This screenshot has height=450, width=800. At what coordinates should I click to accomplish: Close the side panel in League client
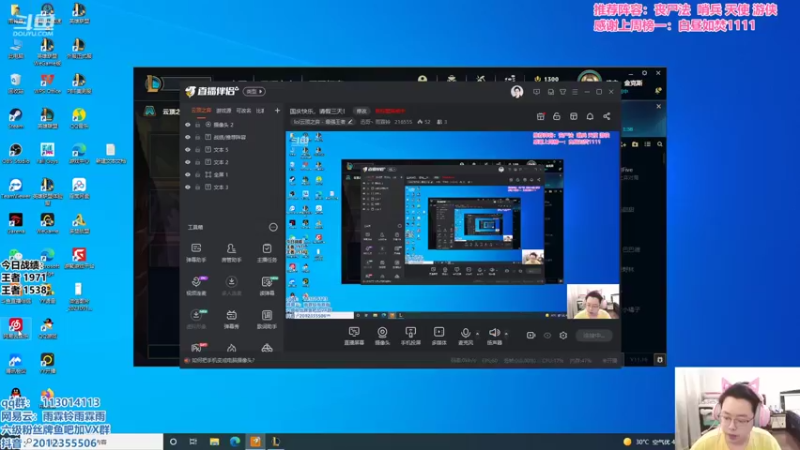pyautogui.click(x=659, y=107)
